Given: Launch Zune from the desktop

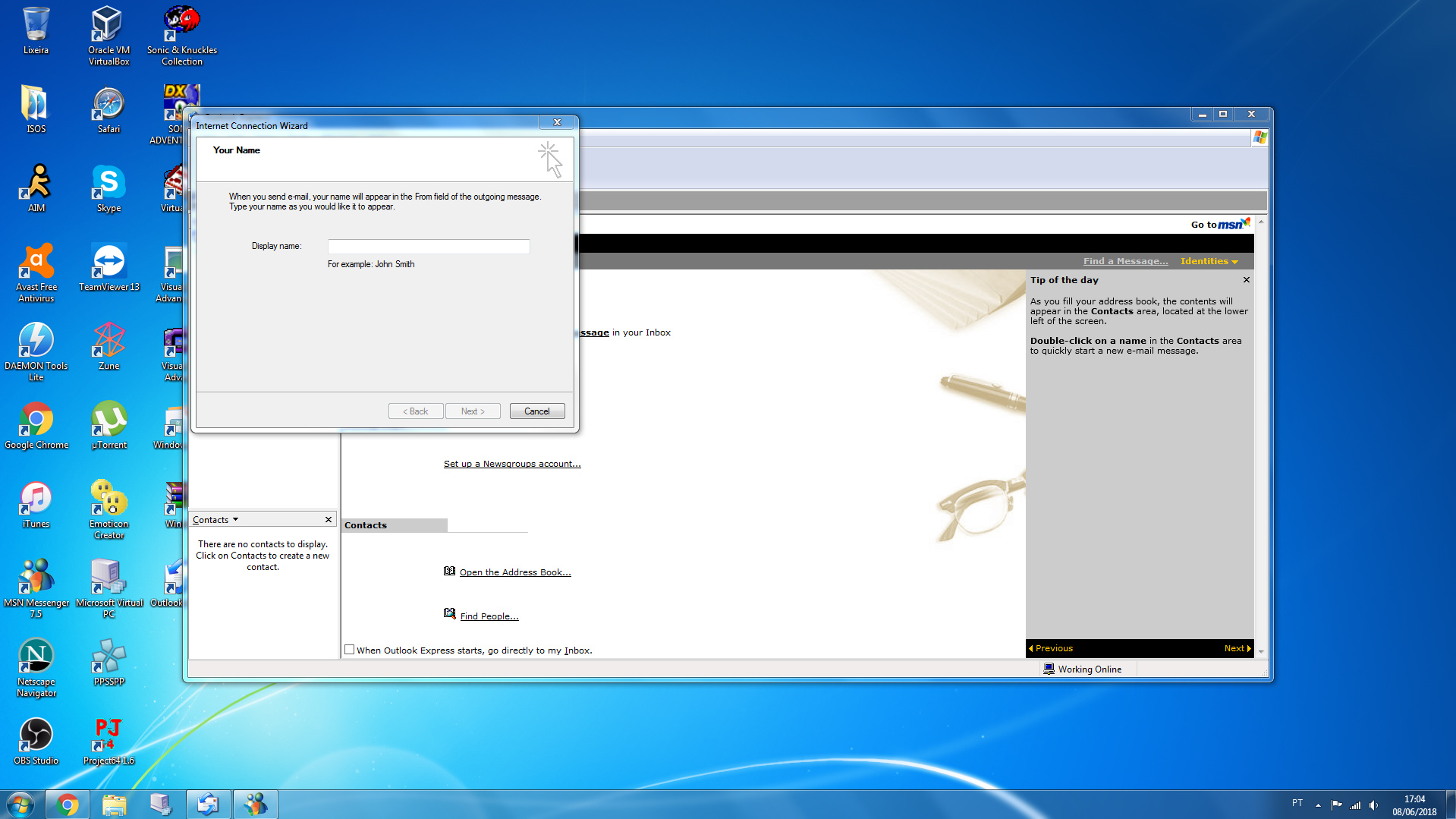Looking at the screenshot, I should [x=108, y=345].
